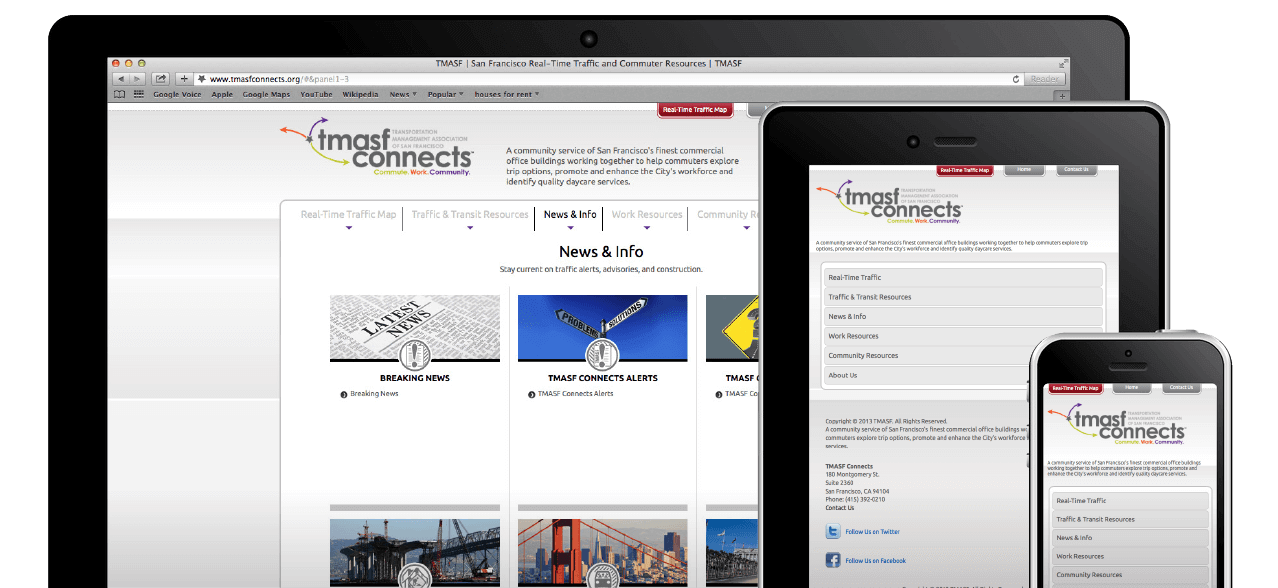Open the Google Maps bookmark
Viewport: 1278px width, 588px height.
point(266,94)
